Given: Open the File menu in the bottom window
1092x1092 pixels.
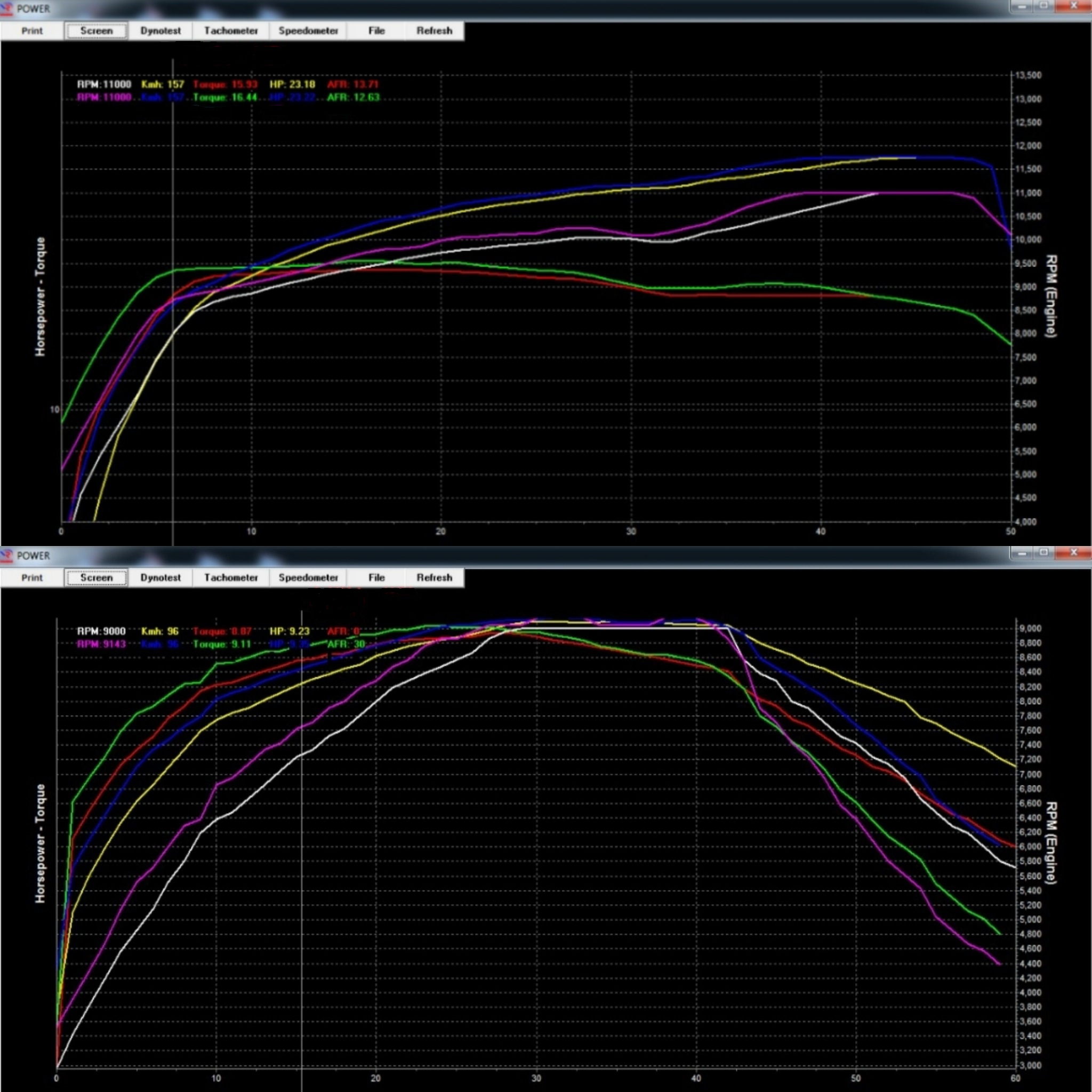Looking at the screenshot, I should (376, 577).
